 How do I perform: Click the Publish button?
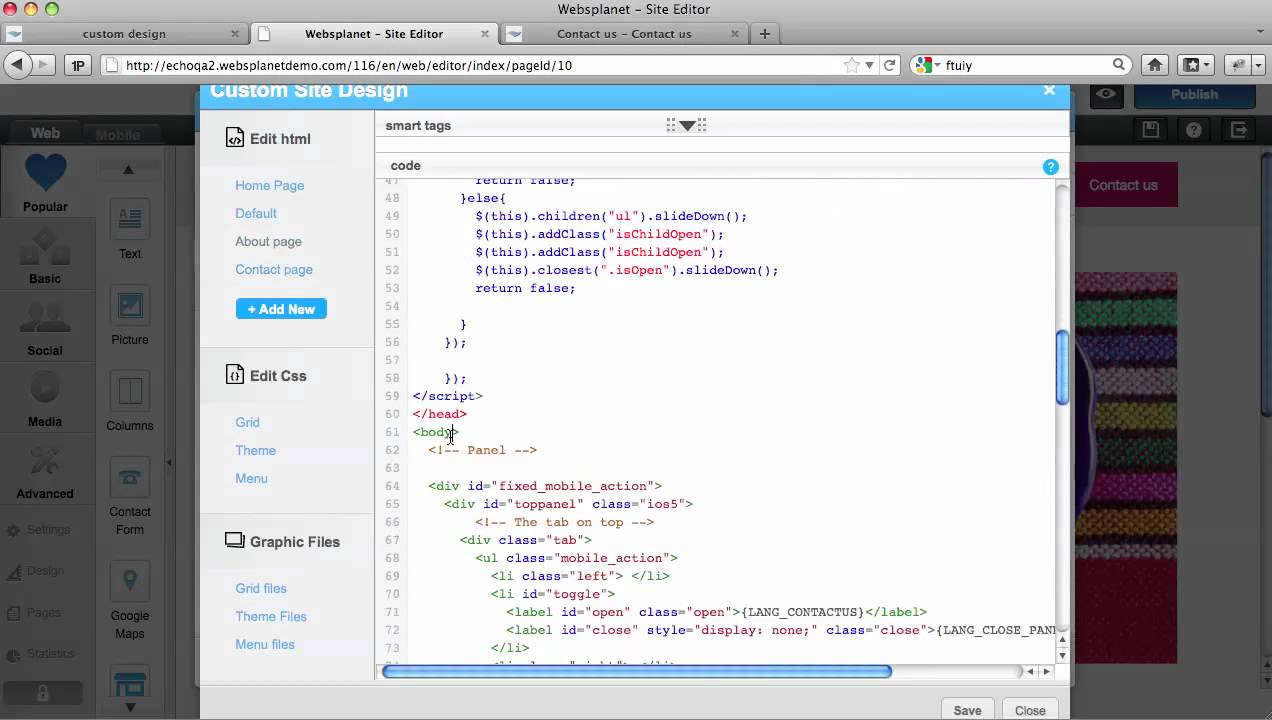[1194, 94]
